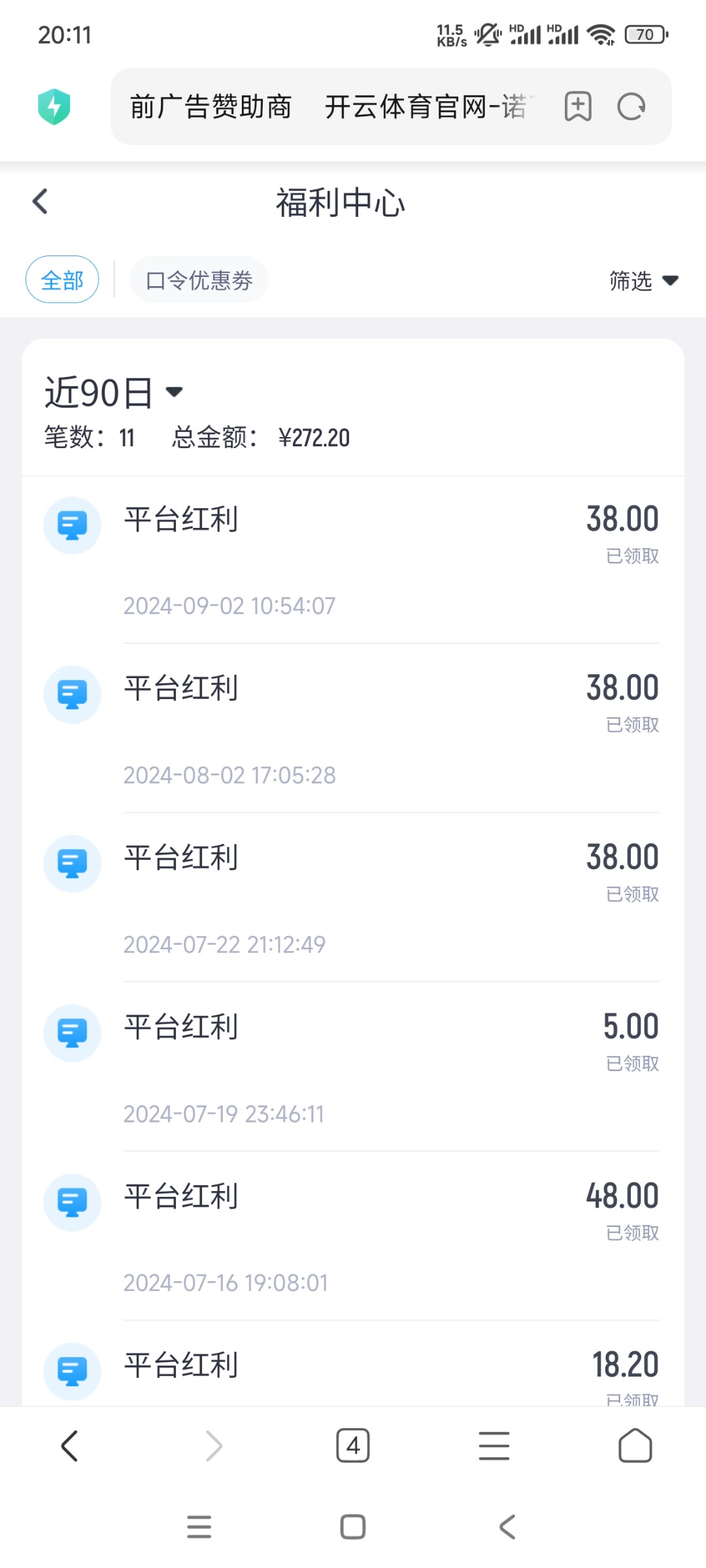This screenshot has height=1568, width=706.
Task: Open the browser hamburger menu
Action: coord(494,1446)
